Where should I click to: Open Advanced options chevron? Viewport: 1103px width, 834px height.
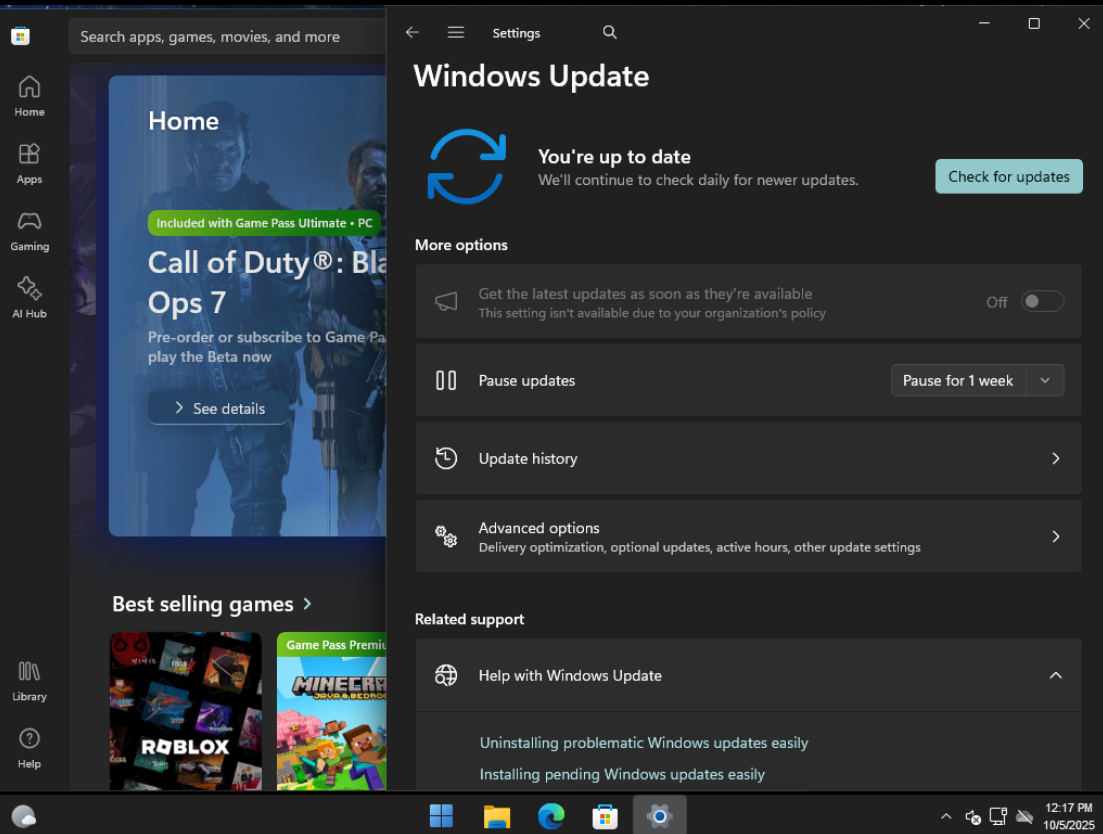click(x=1055, y=537)
